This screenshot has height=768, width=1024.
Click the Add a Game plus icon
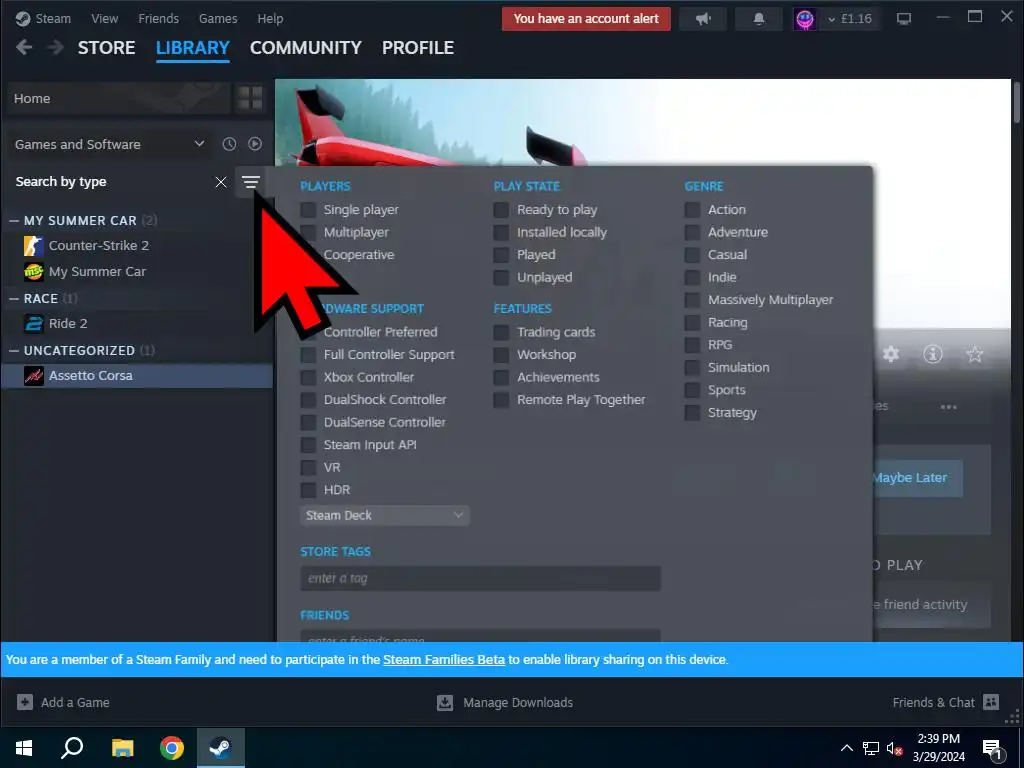25,702
